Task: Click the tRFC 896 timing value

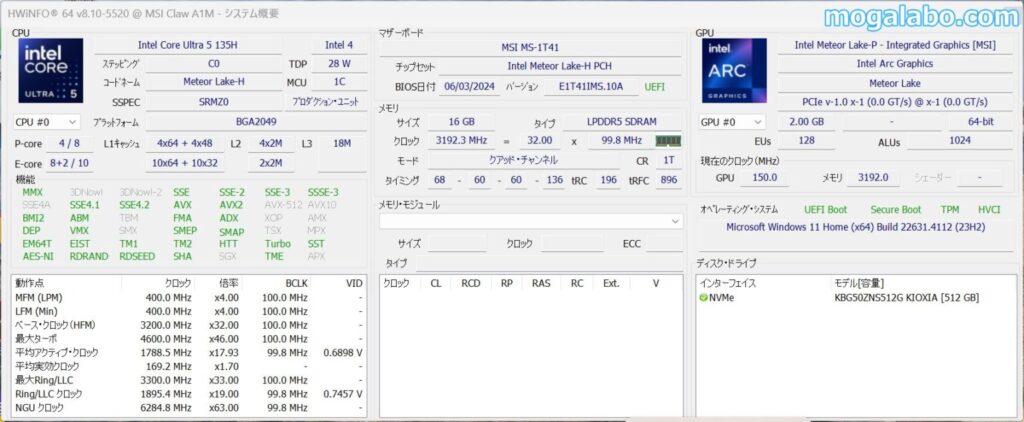Action: (x=668, y=180)
